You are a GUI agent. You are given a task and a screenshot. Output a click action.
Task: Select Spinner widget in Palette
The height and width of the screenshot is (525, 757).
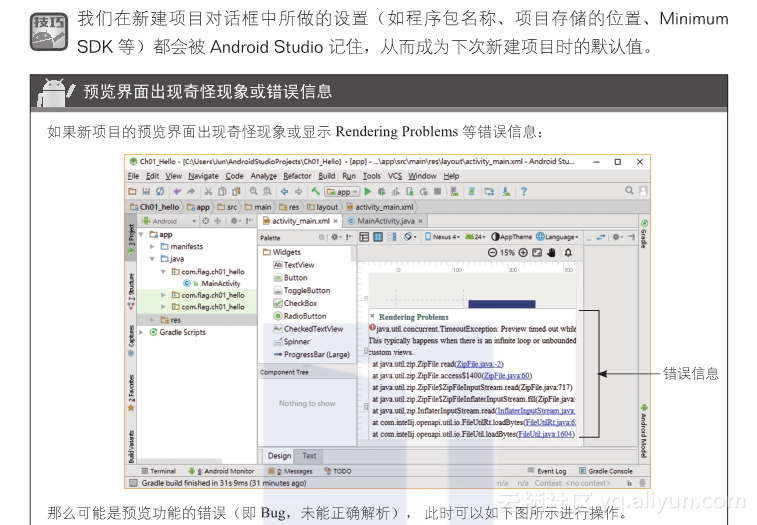(x=291, y=341)
